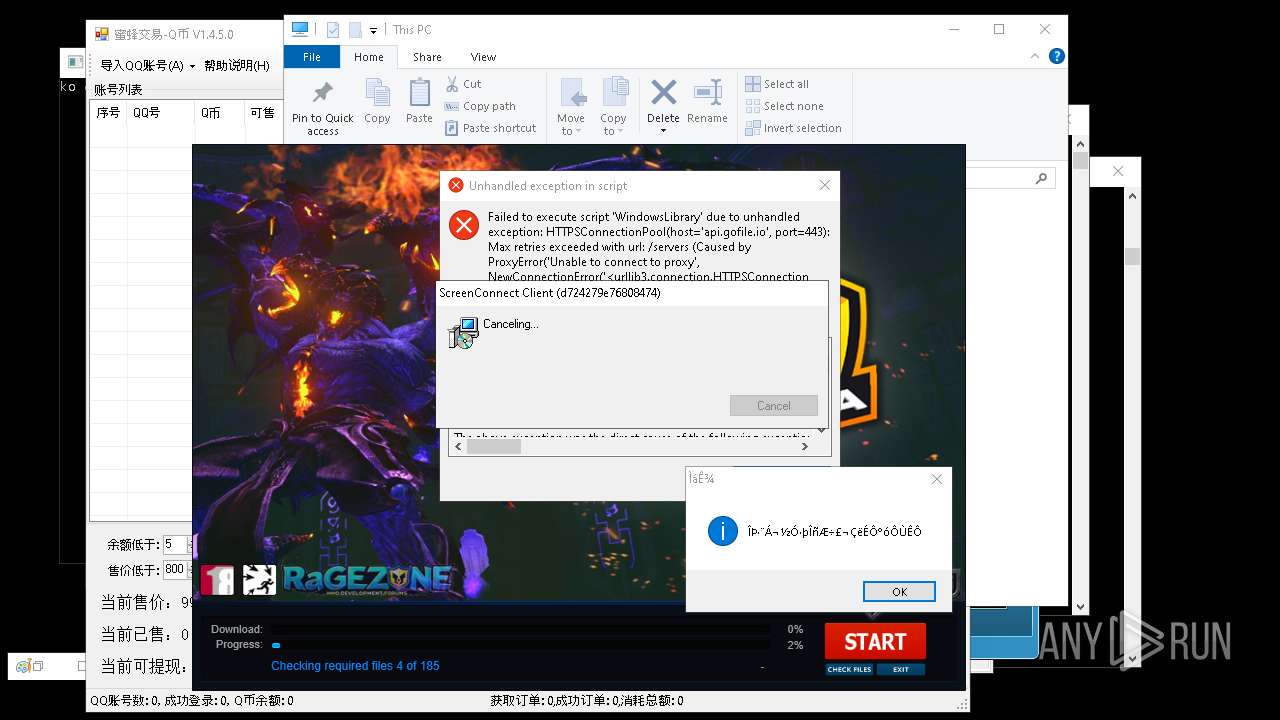The height and width of the screenshot is (720, 1280).
Task: Open the Copy to dropdown
Action: (x=613, y=107)
